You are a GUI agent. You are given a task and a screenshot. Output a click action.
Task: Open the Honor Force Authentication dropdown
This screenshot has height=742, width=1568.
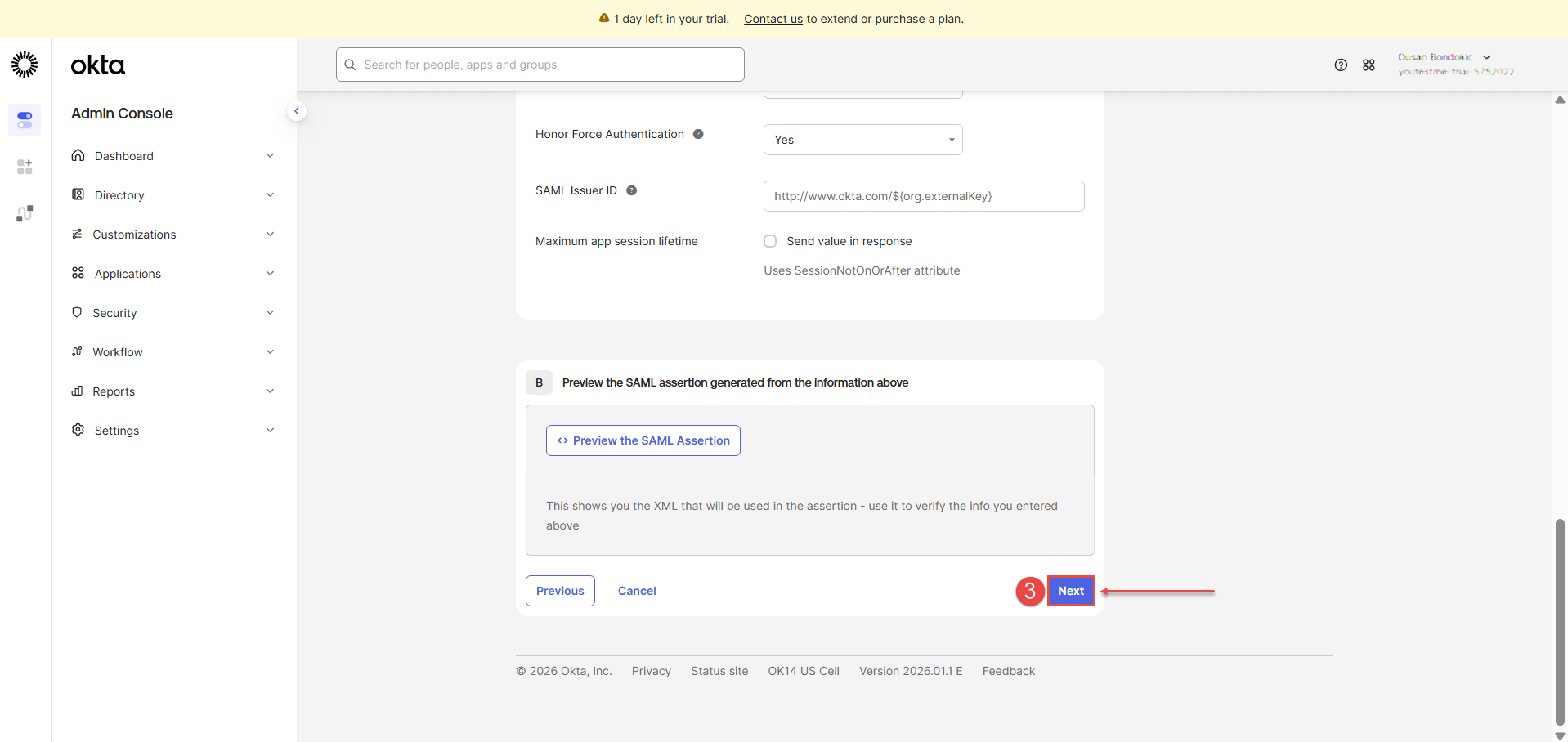(x=862, y=140)
